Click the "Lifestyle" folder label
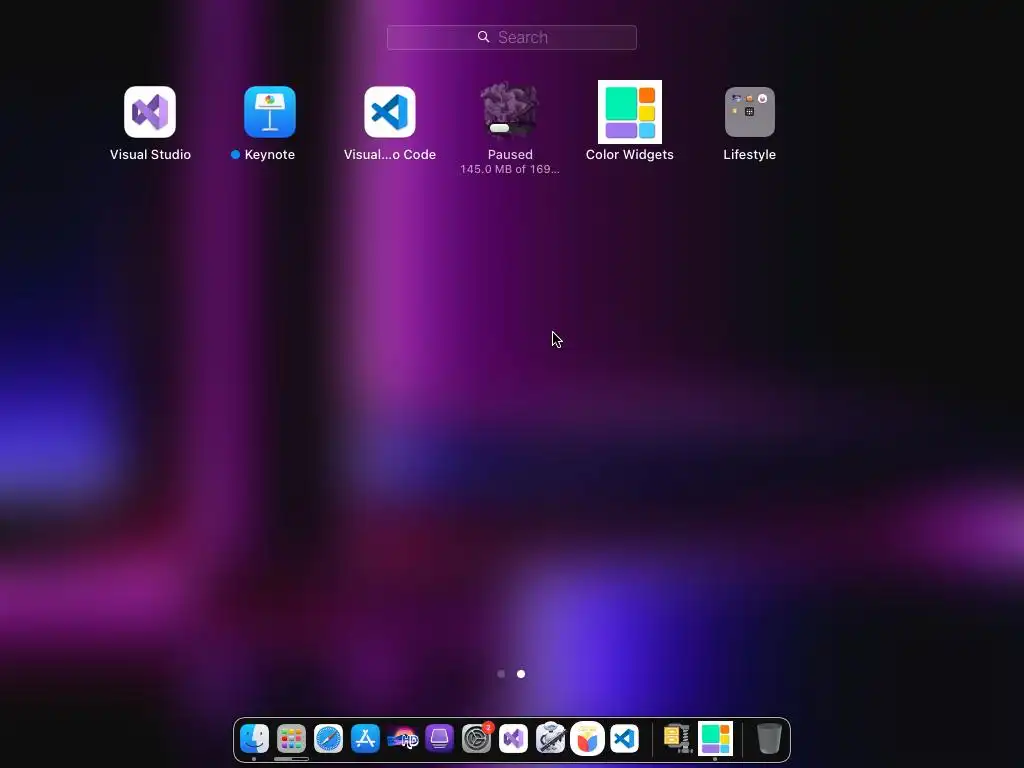 click(750, 155)
